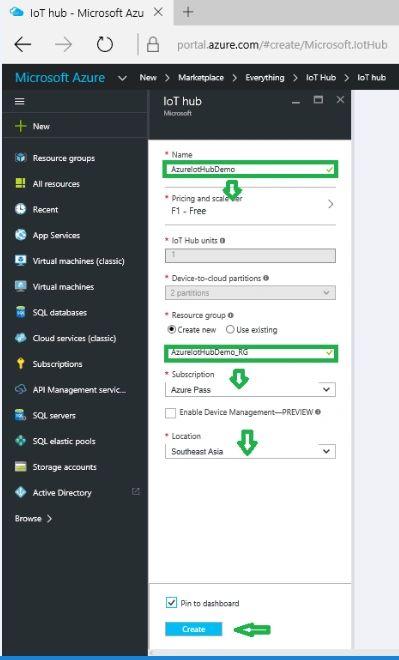Click the Resource group info icon
Image resolution: width=399 pixels, height=660 pixels.
pos(231,315)
